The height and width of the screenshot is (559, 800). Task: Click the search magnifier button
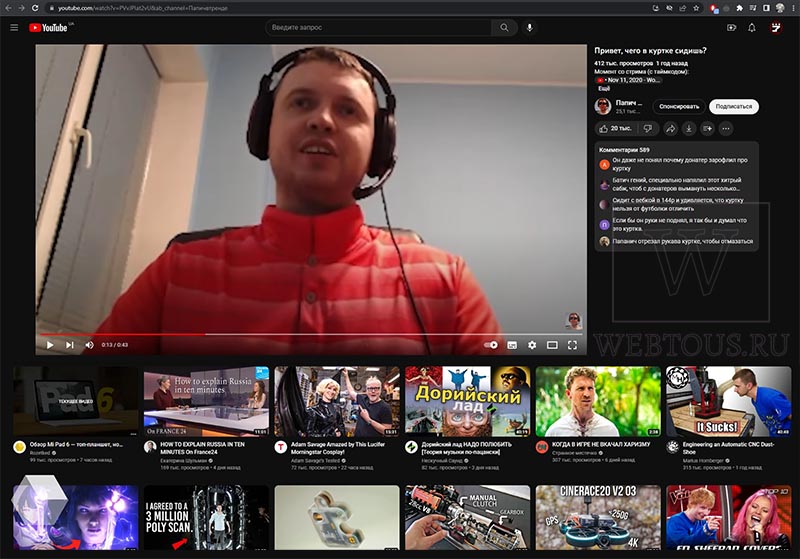pyautogui.click(x=504, y=28)
